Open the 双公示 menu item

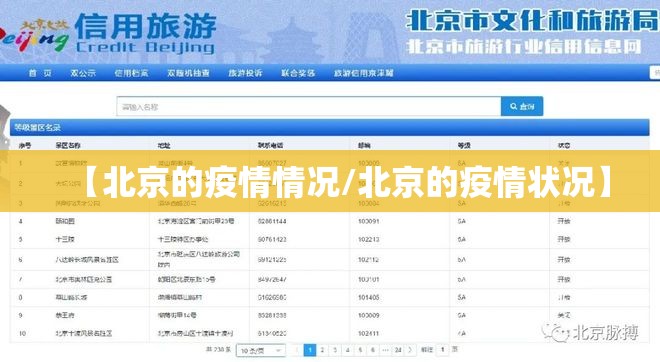click(x=83, y=73)
